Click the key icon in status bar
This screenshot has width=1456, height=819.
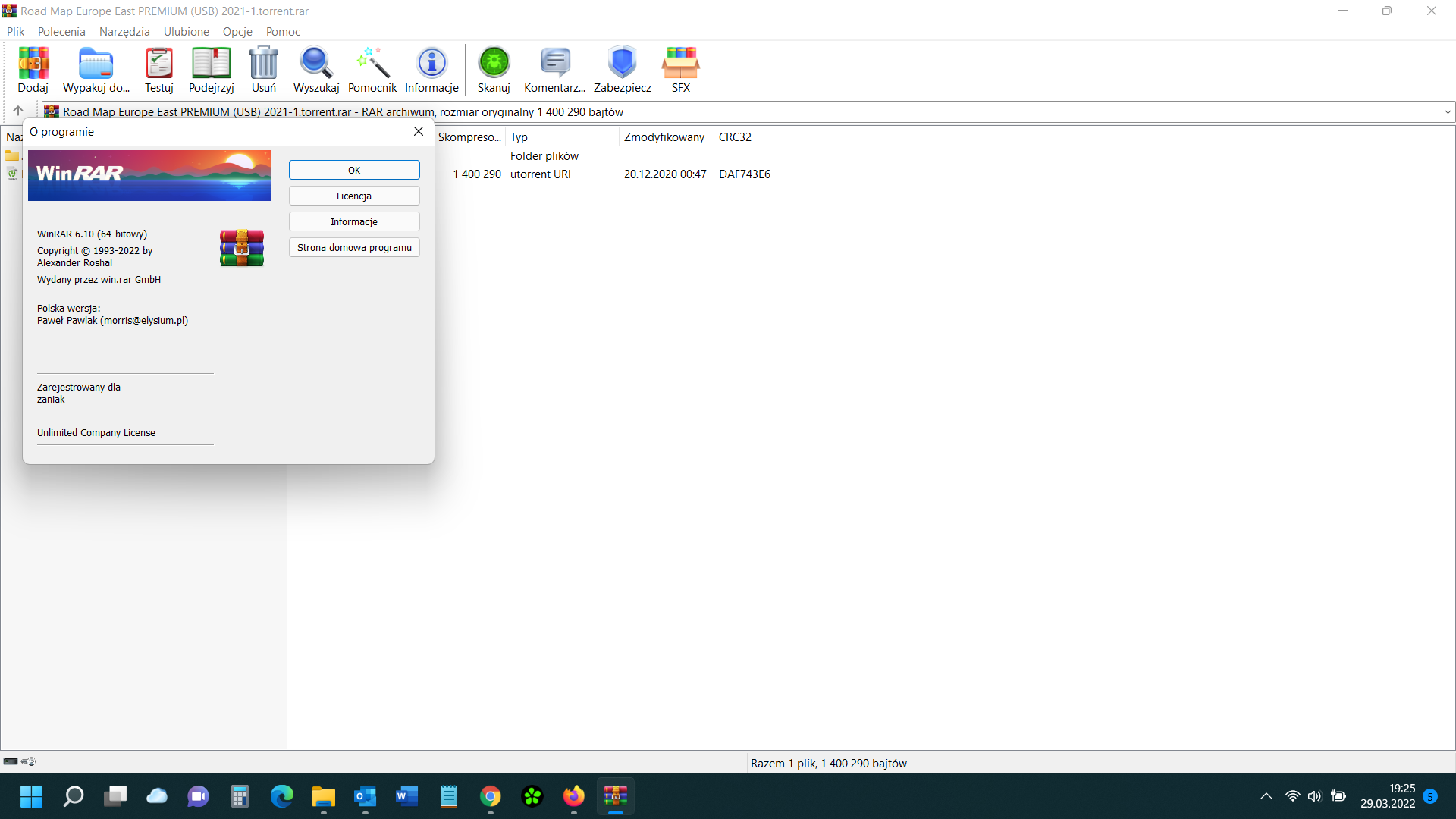click(x=29, y=761)
